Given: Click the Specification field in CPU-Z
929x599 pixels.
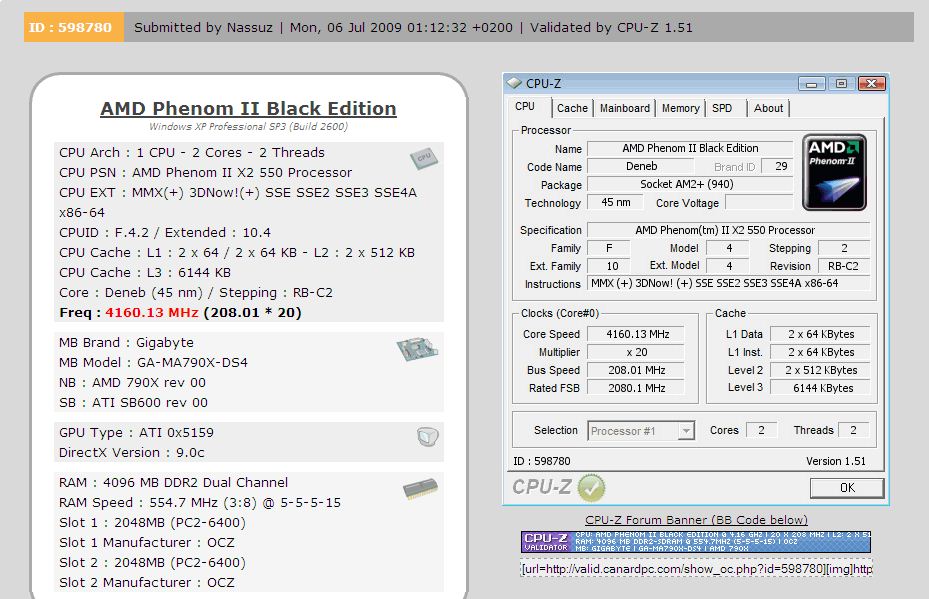Looking at the screenshot, I should [728, 230].
